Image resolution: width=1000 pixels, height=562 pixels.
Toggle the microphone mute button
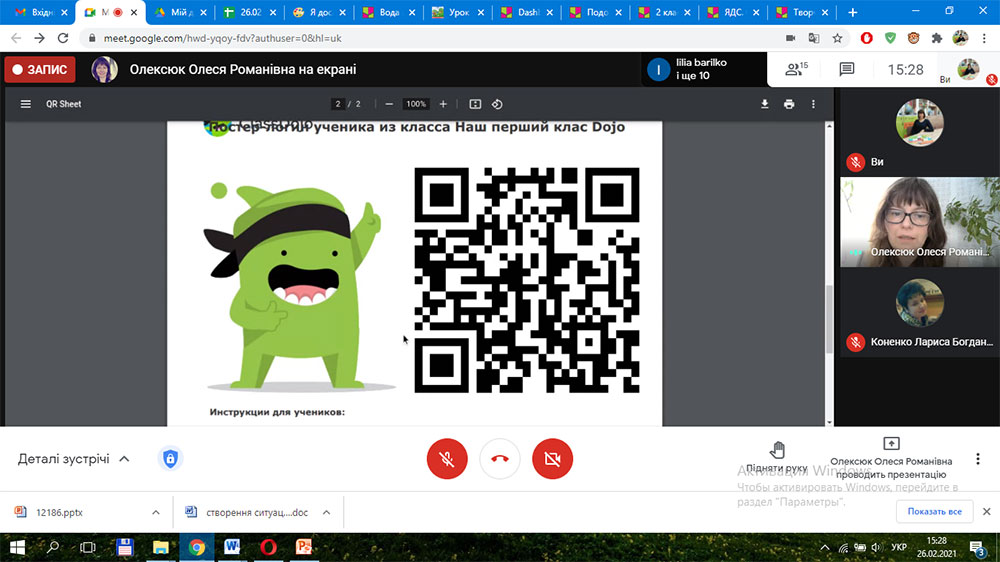coord(447,459)
